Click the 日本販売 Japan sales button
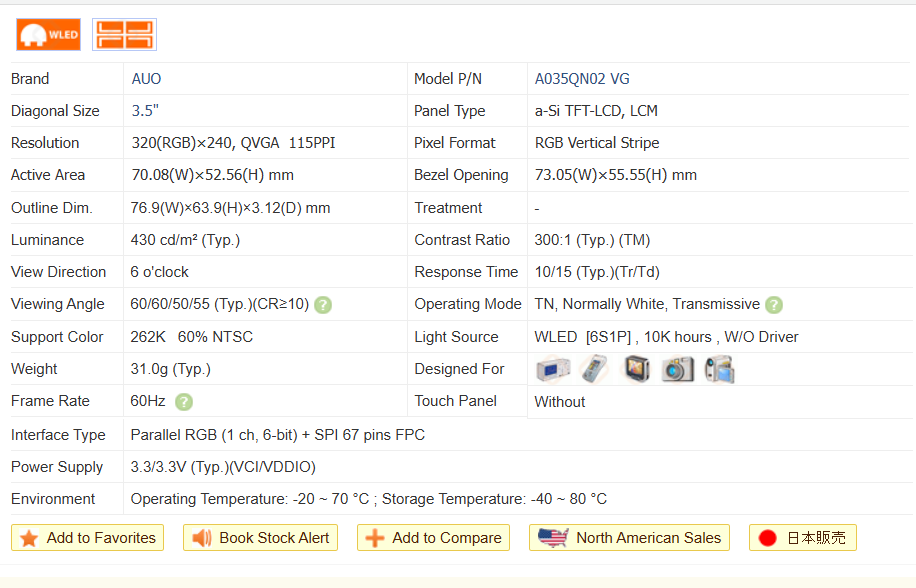The height and width of the screenshot is (588, 916). coord(802,538)
